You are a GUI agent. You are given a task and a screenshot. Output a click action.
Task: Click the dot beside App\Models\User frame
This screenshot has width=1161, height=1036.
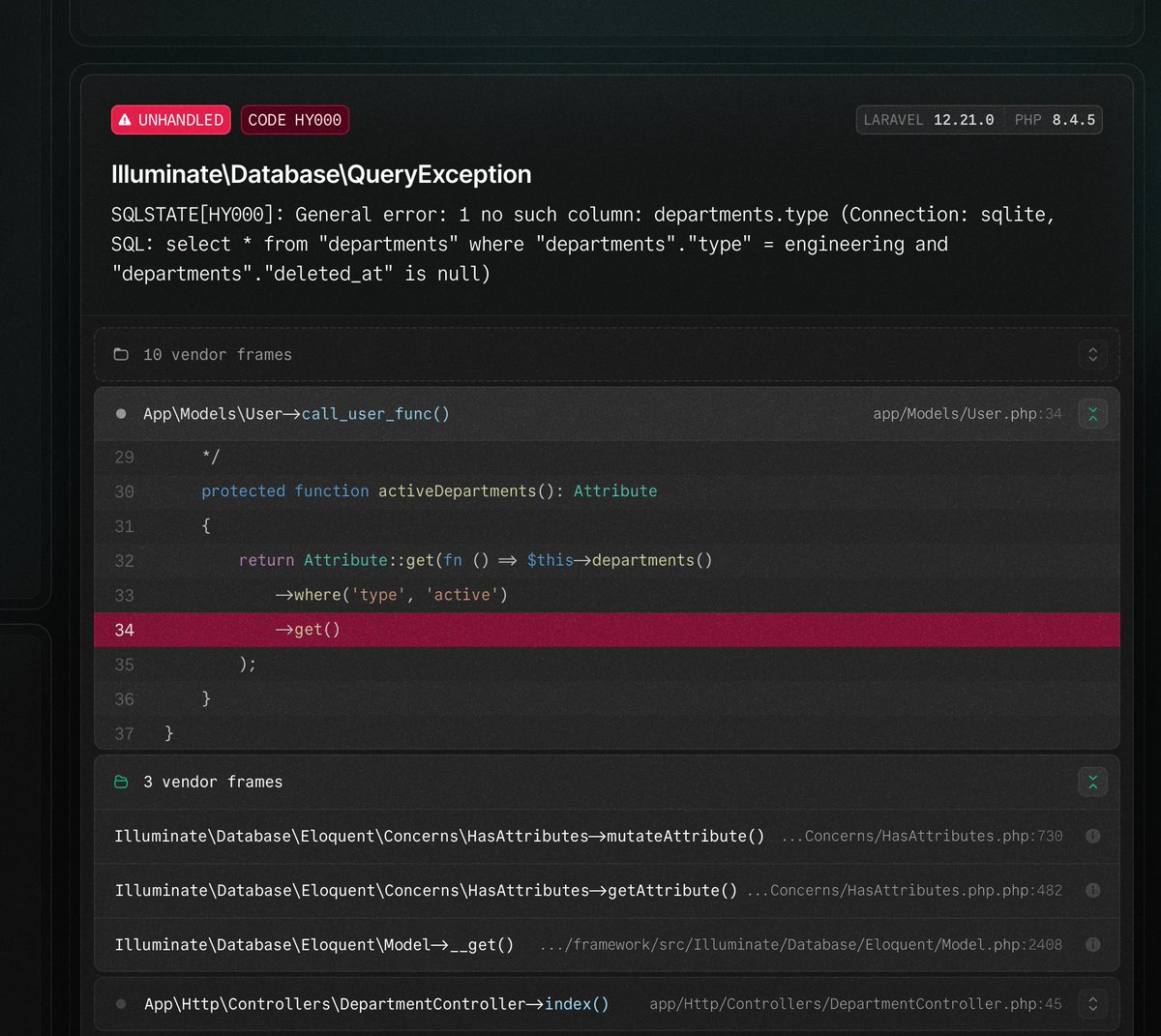pos(121,414)
